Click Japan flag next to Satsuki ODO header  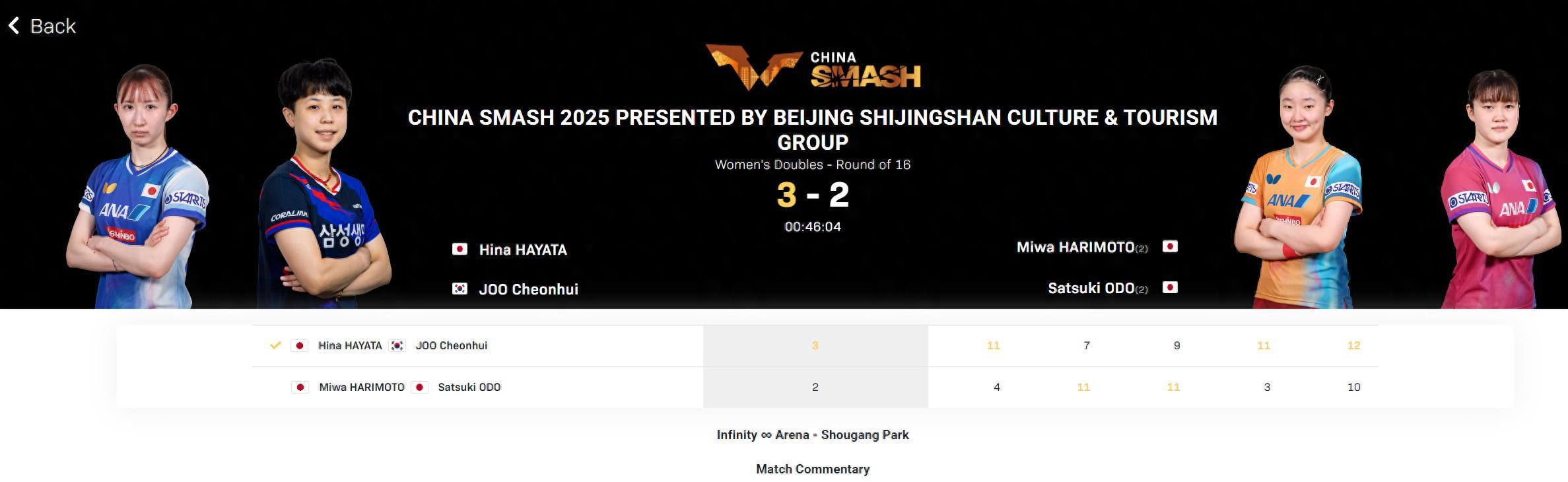(x=1170, y=287)
